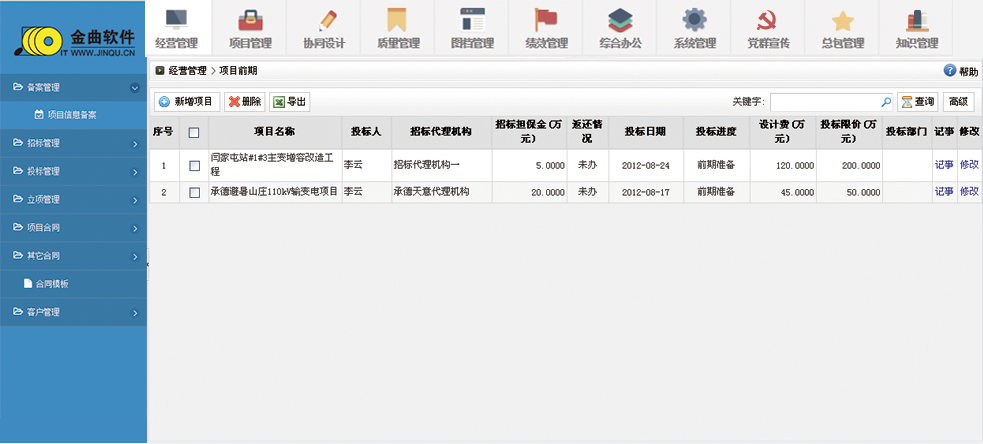Click the 新增项目 button
Image resolution: width=983 pixels, height=444 pixels.
tap(186, 101)
